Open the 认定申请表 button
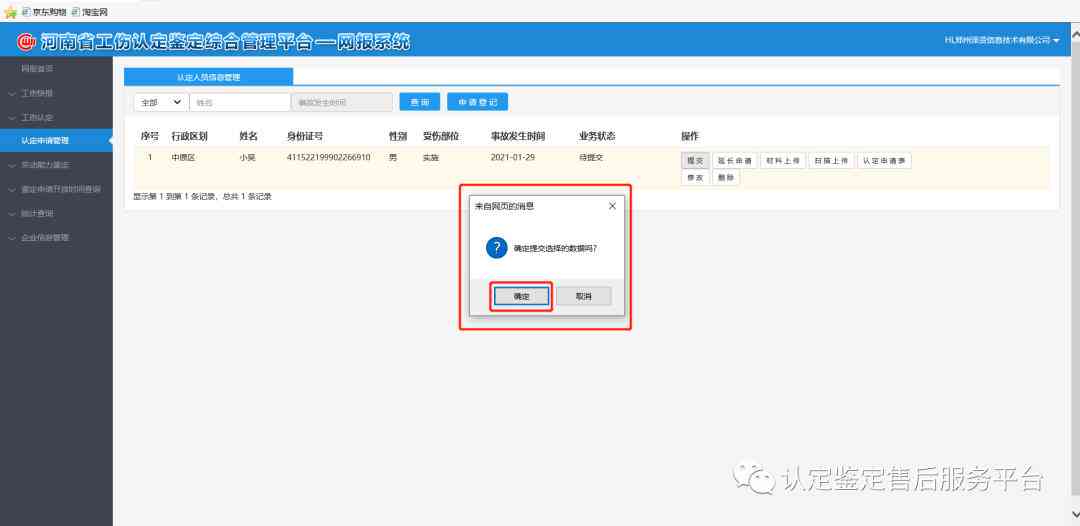1080x526 pixels. click(884, 160)
